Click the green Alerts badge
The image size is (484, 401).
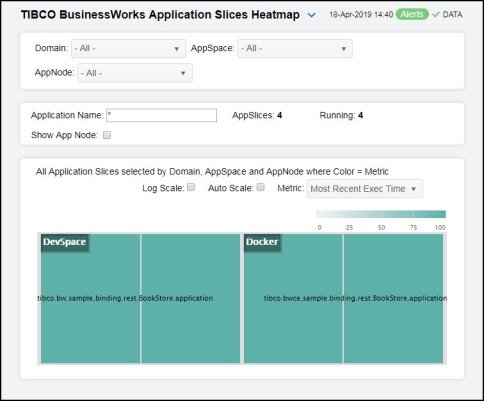click(x=412, y=14)
